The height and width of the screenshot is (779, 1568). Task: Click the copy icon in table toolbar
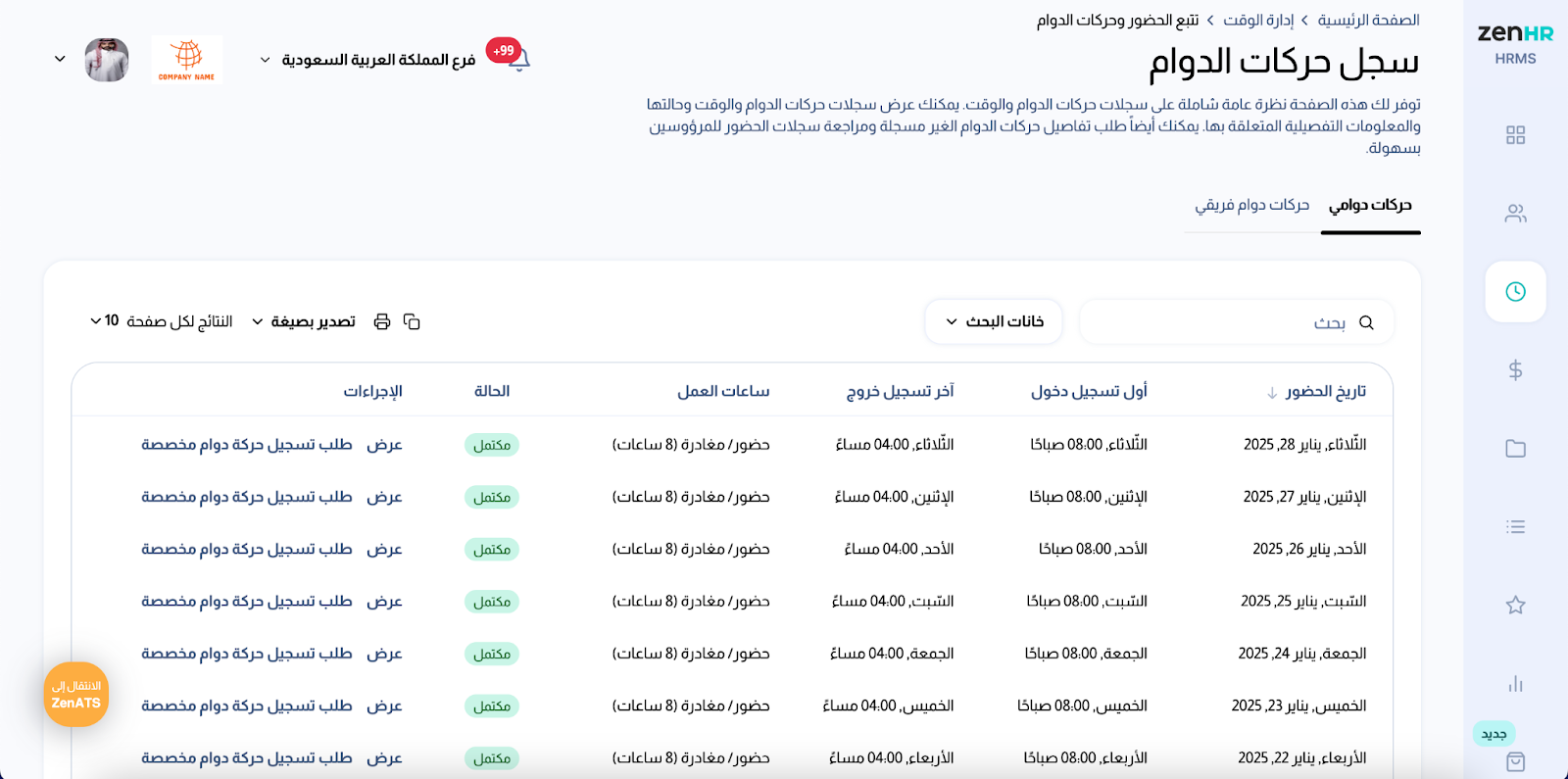[x=412, y=321]
